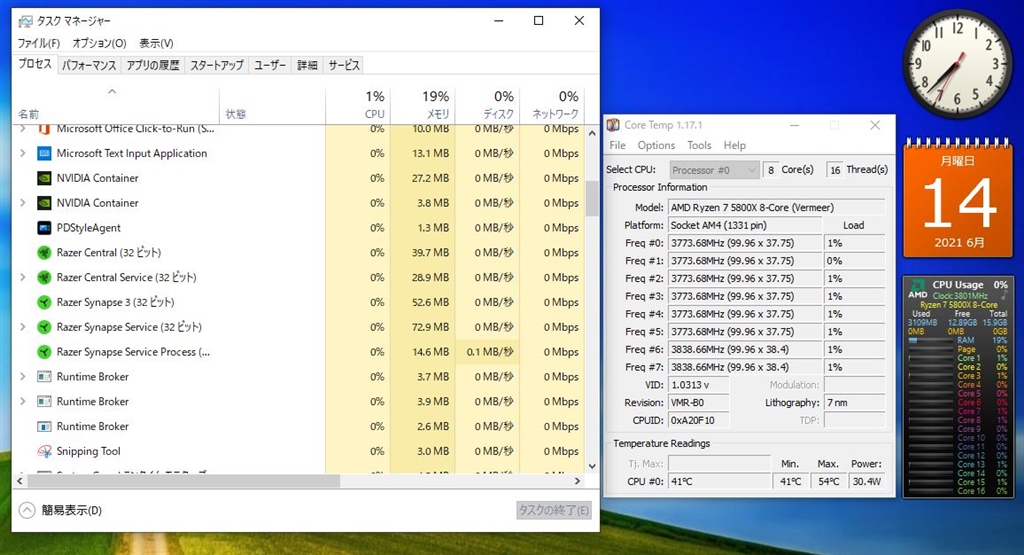Open Core Temp Tools menu
Screen dimensions: 1024x555
699,145
